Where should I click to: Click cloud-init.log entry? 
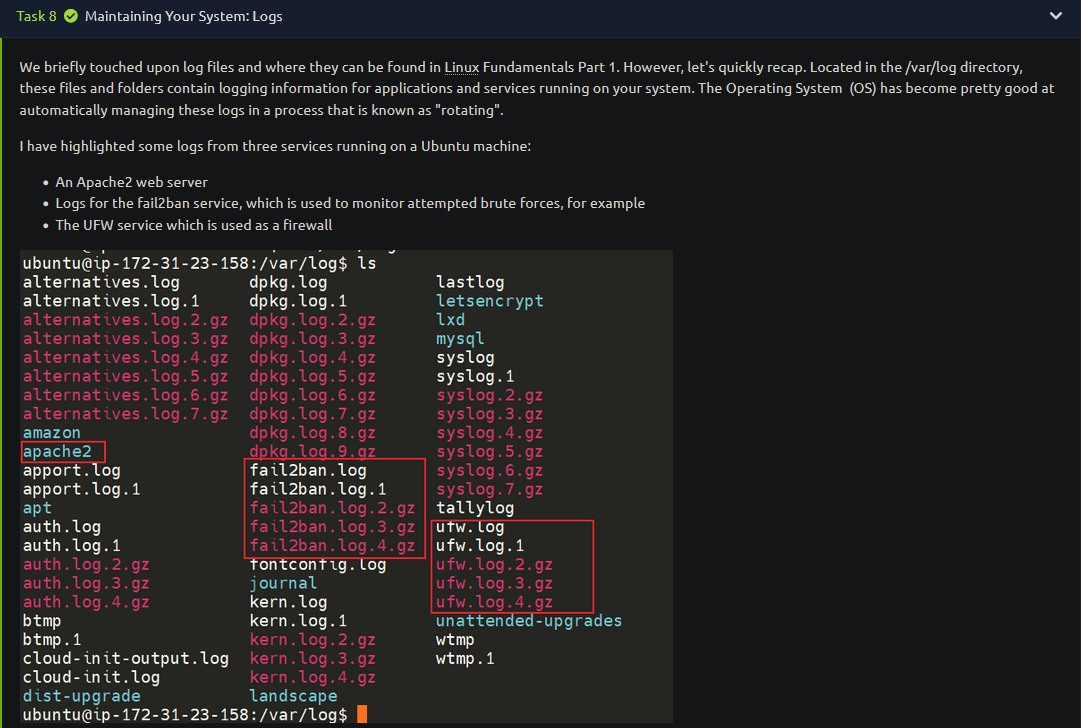pos(91,677)
